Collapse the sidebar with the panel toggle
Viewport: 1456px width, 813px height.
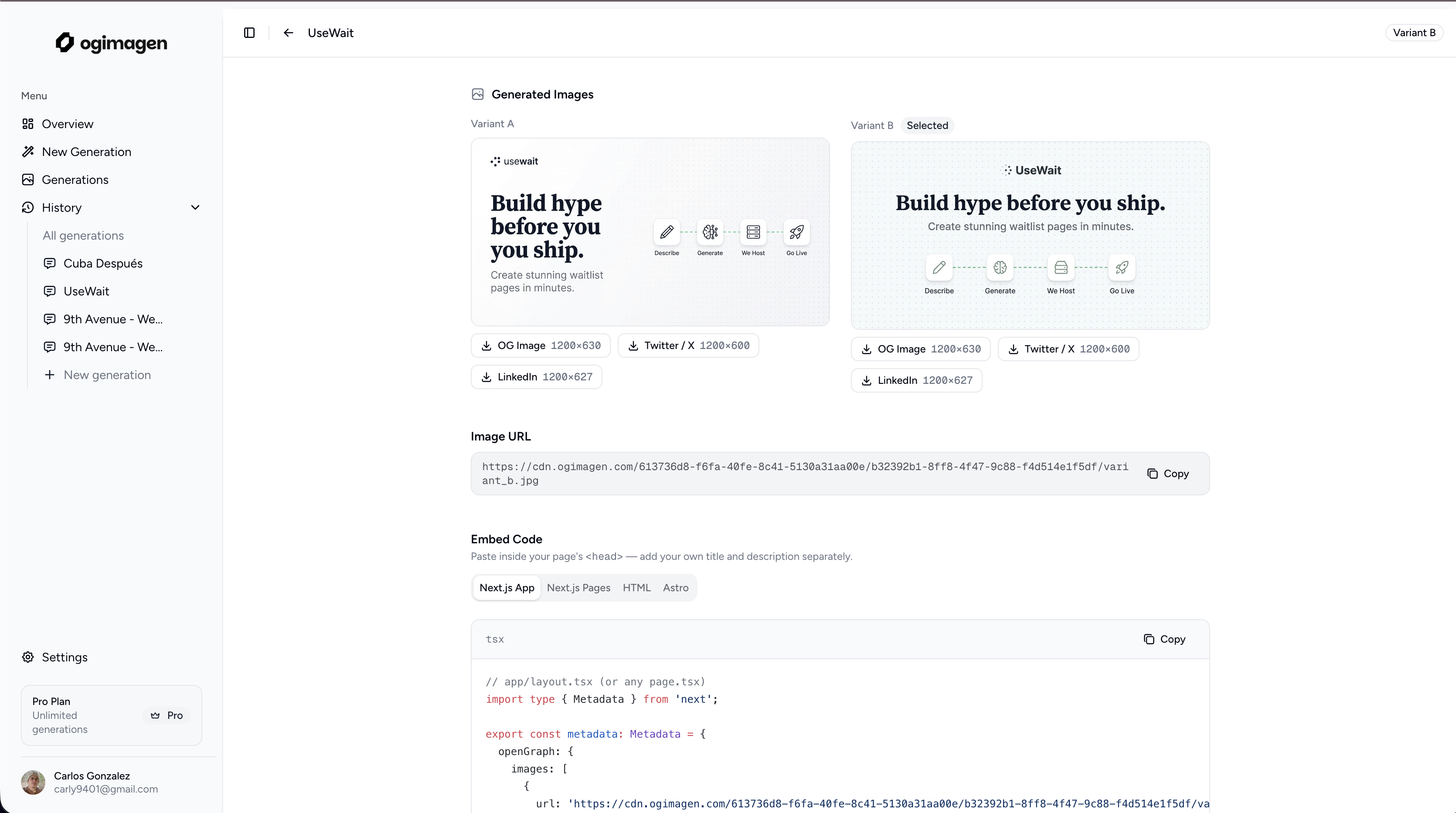pyautogui.click(x=248, y=32)
